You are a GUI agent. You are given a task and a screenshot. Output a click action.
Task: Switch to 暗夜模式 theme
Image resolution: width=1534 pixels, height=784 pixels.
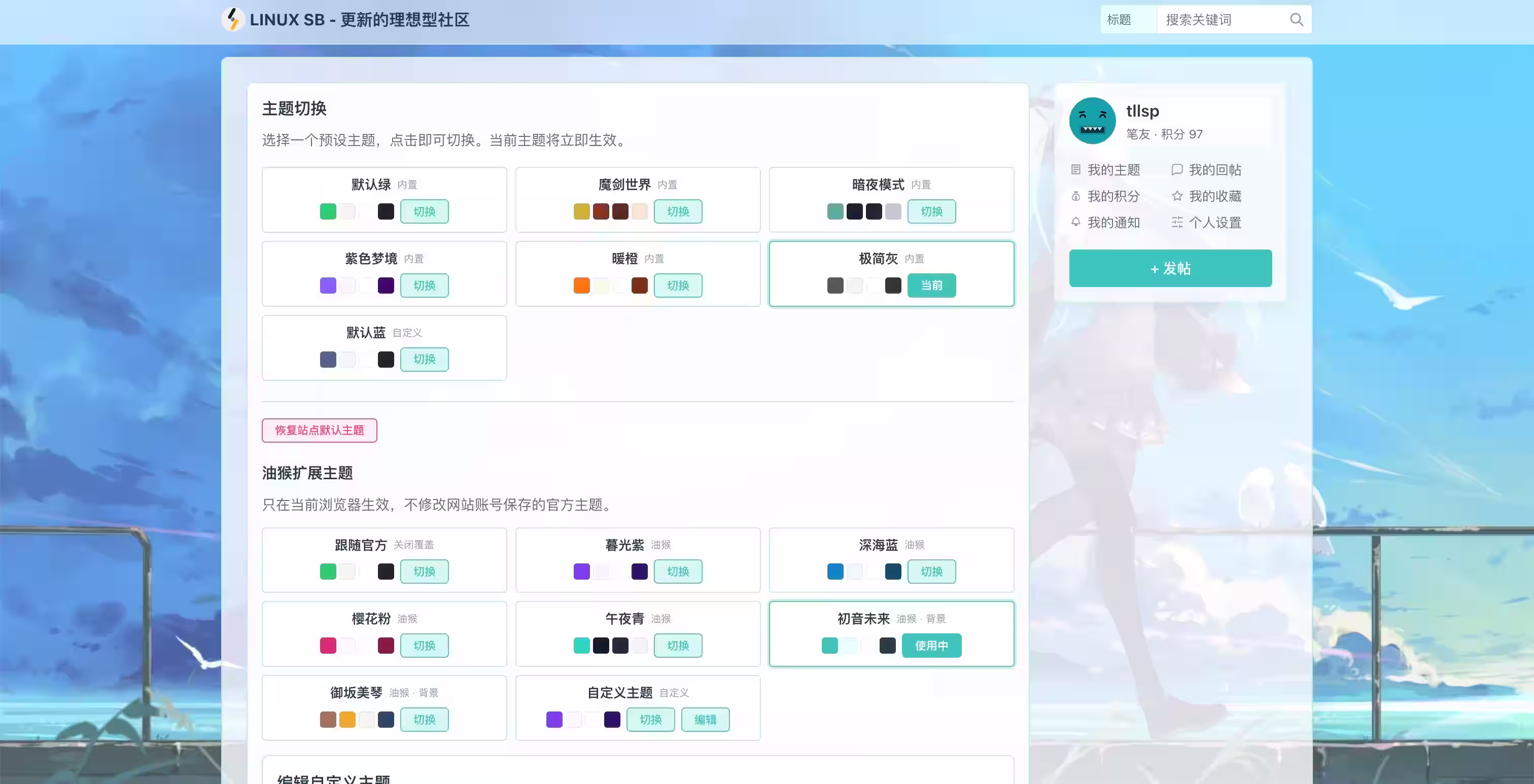coord(931,211)
